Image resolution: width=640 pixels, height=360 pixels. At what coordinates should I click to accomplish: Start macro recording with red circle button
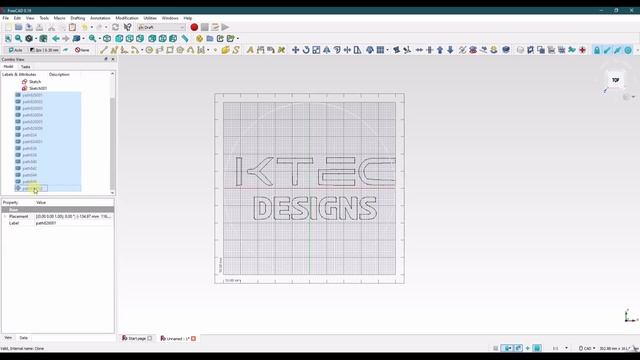coord(194,27)
